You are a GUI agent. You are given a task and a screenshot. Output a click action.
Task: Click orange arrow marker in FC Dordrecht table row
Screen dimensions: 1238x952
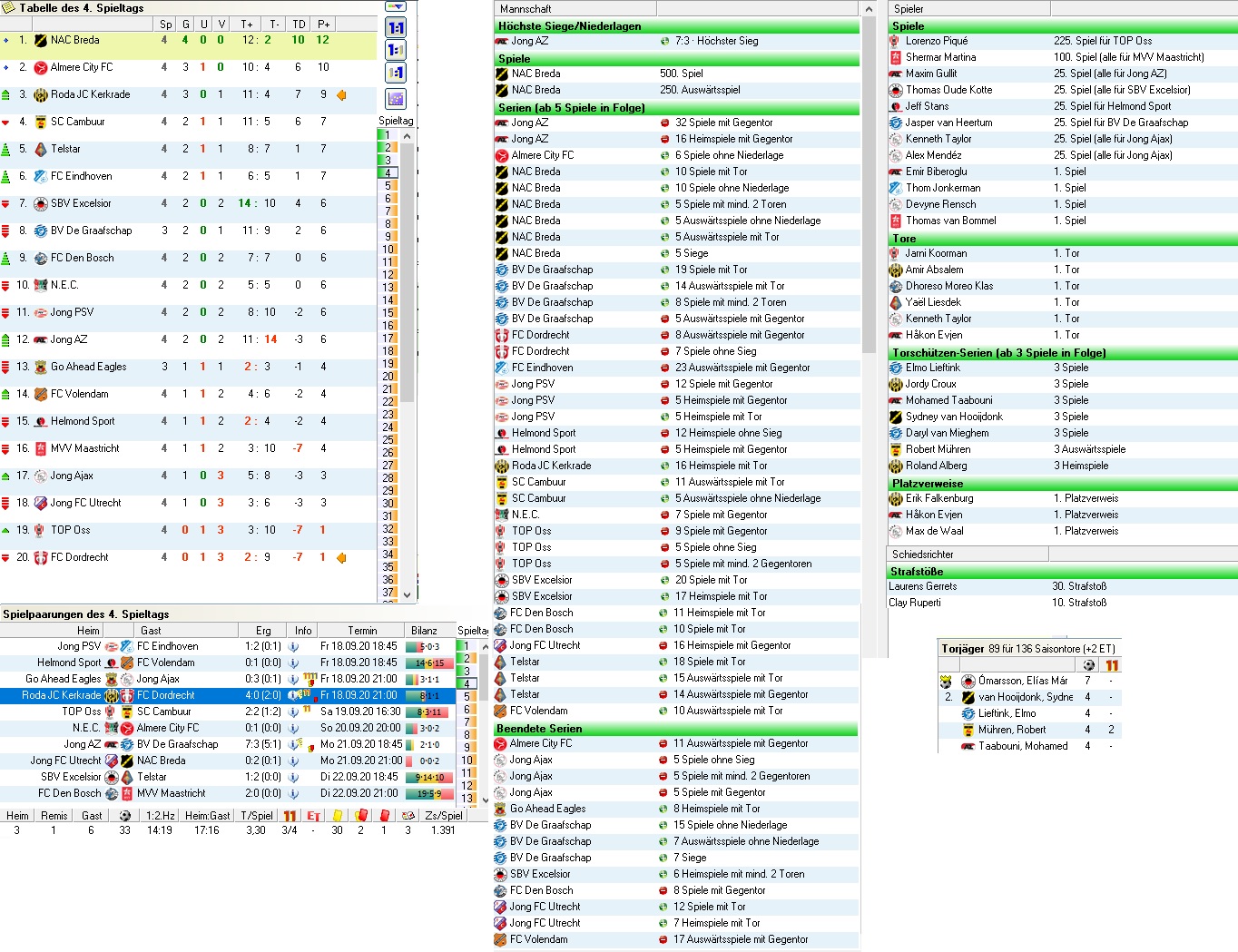point(341,557)
